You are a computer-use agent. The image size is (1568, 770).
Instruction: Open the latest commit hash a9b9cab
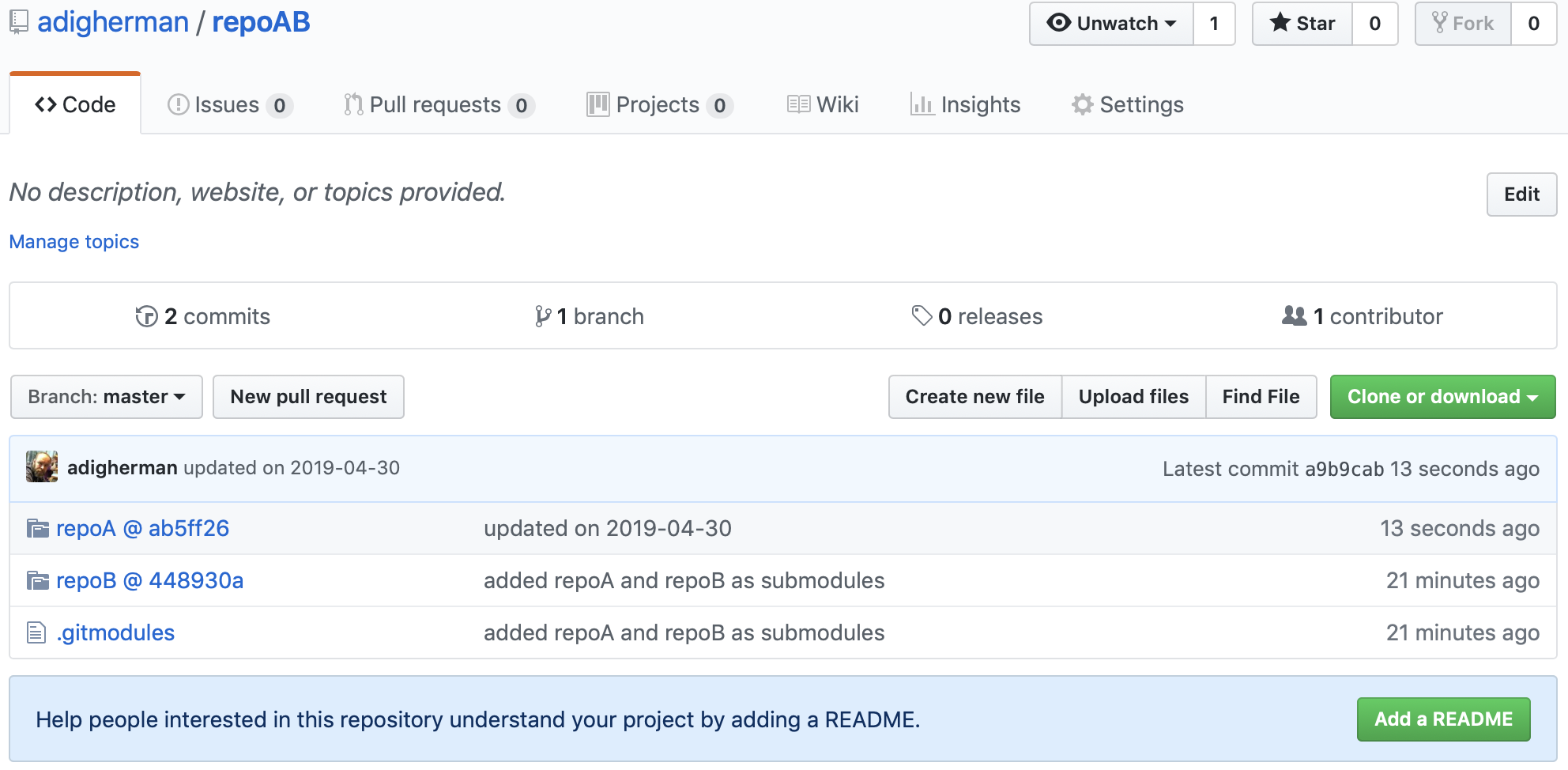(1344, 470)
